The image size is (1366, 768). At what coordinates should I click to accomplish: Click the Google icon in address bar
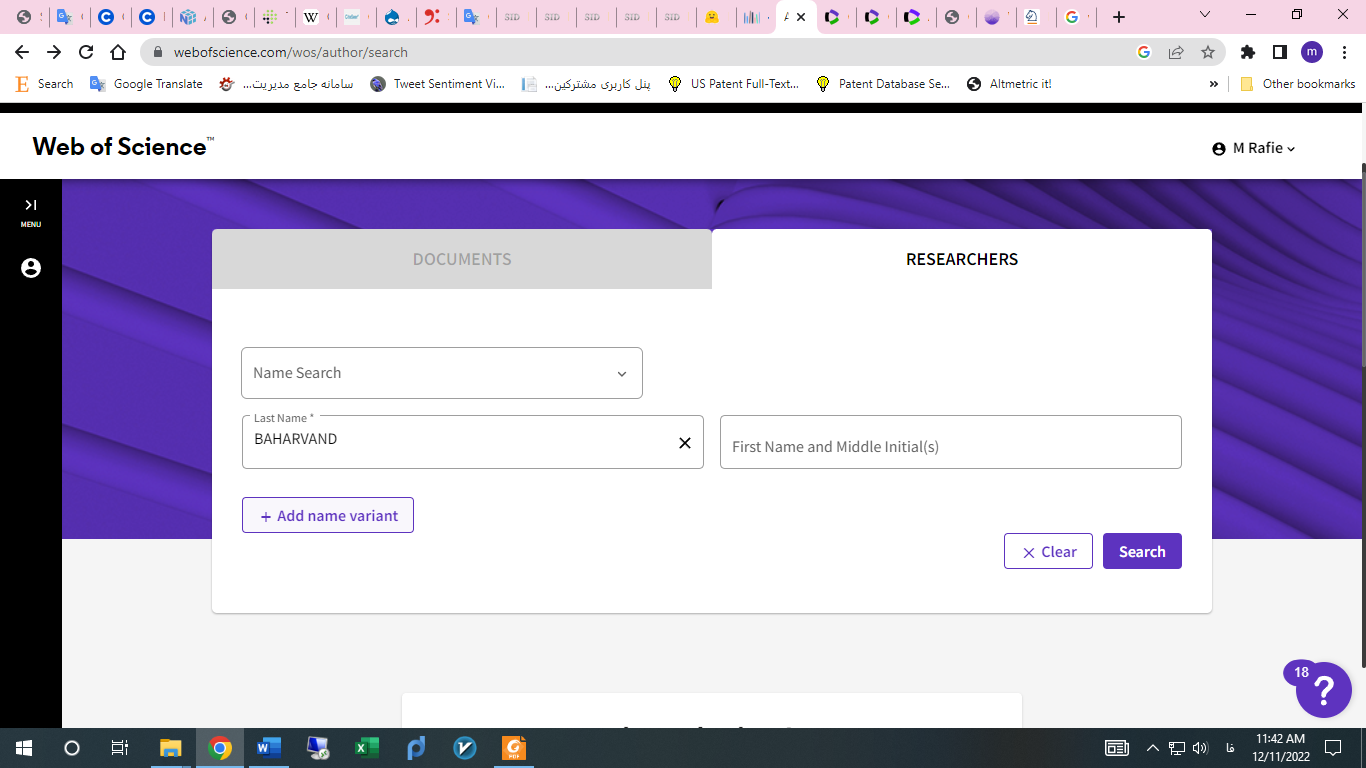(1144, 52)
